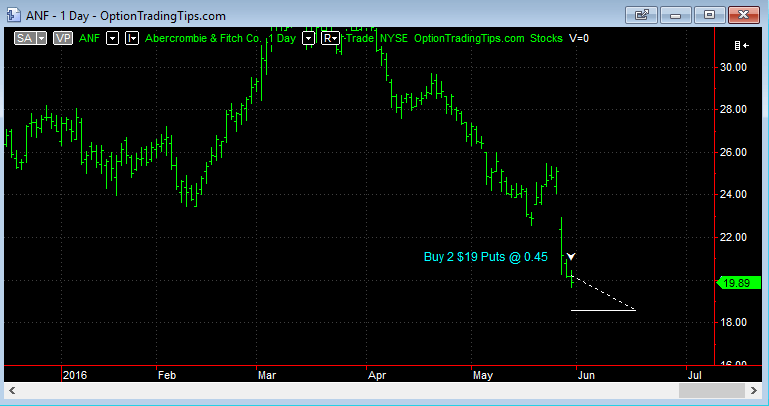Click the V=0 volume indicator
769x406 pixels.
pyautogui.click(x=579, y=38)
